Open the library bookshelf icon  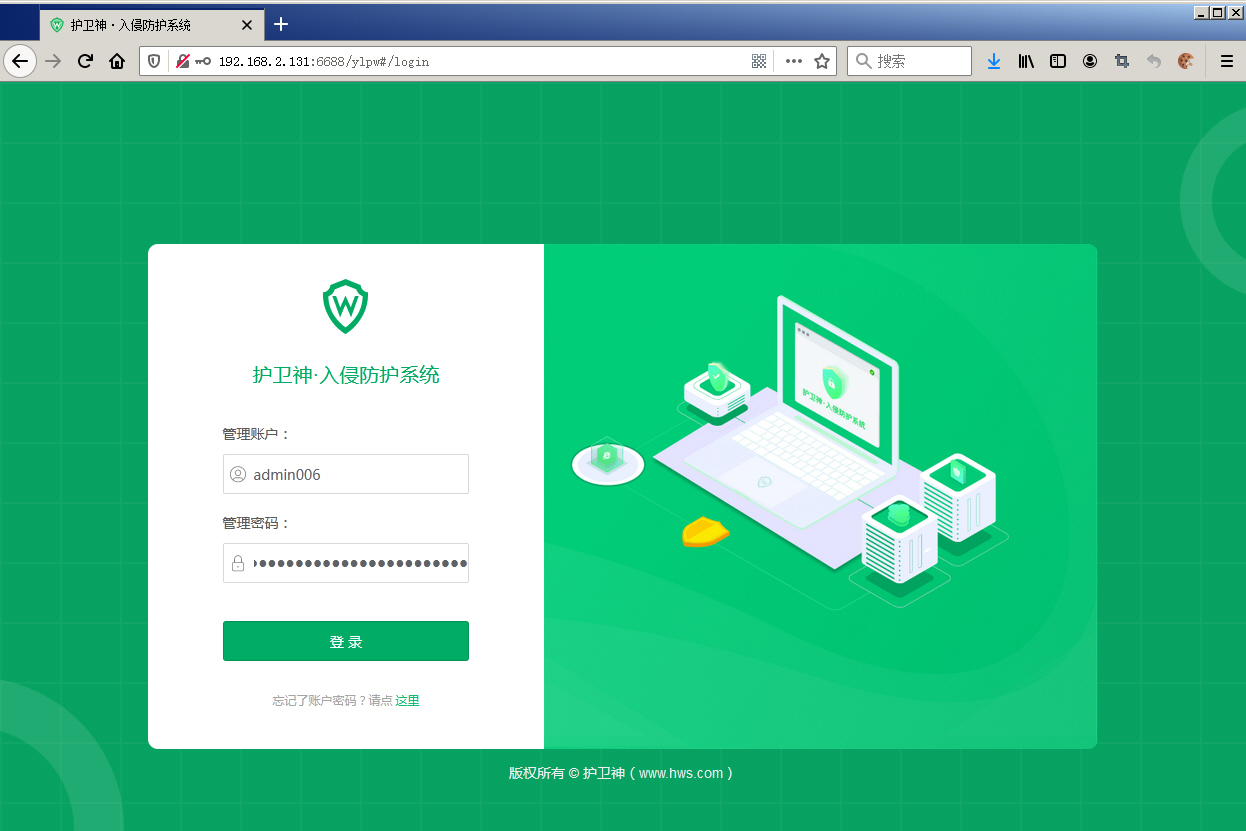point(1026,61)
